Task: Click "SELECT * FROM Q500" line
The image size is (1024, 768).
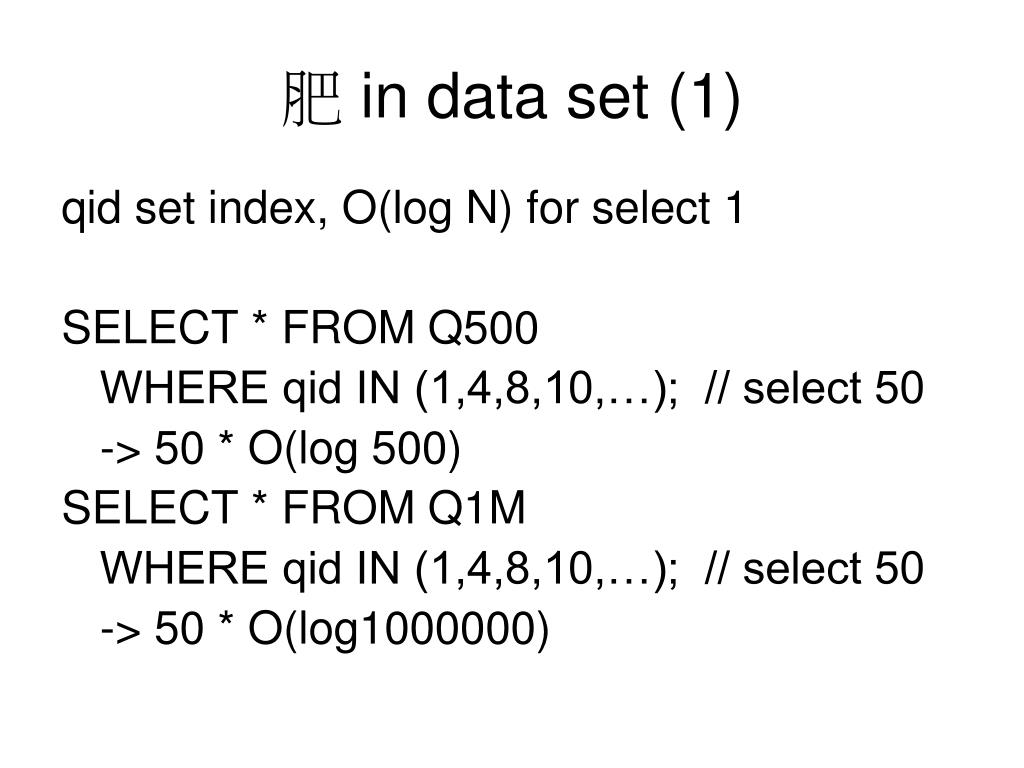Action: point(300,327)
